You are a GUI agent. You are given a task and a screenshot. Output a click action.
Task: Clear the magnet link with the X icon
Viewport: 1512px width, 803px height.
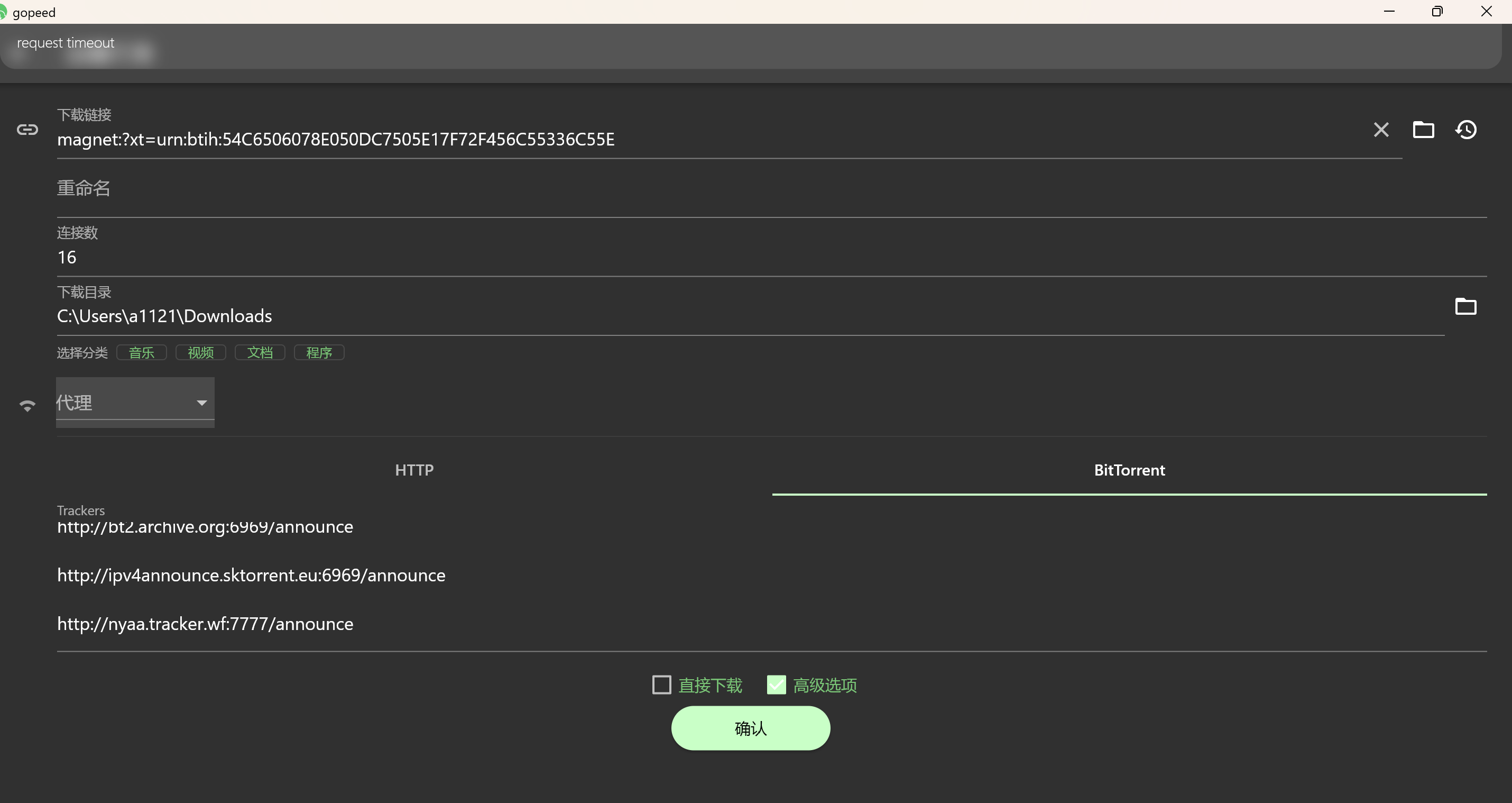click(1381, 129)
